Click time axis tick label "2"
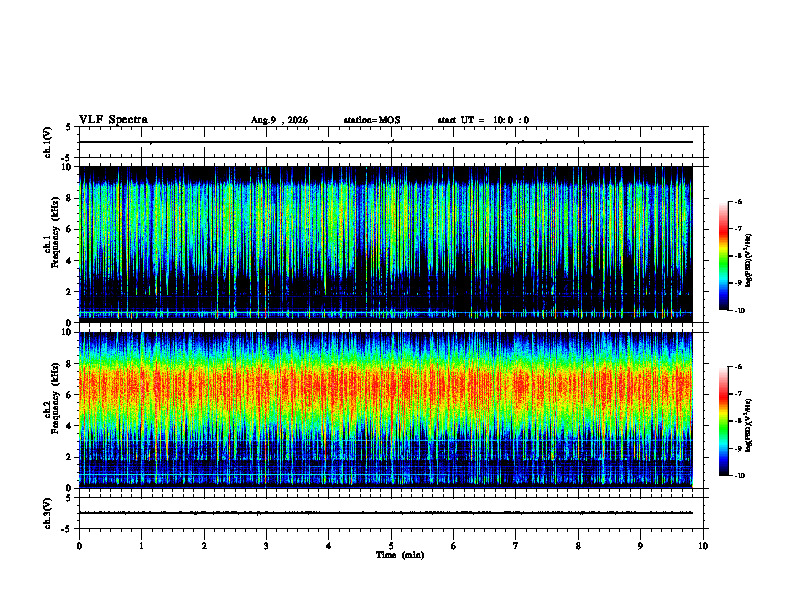 point(204,546)
